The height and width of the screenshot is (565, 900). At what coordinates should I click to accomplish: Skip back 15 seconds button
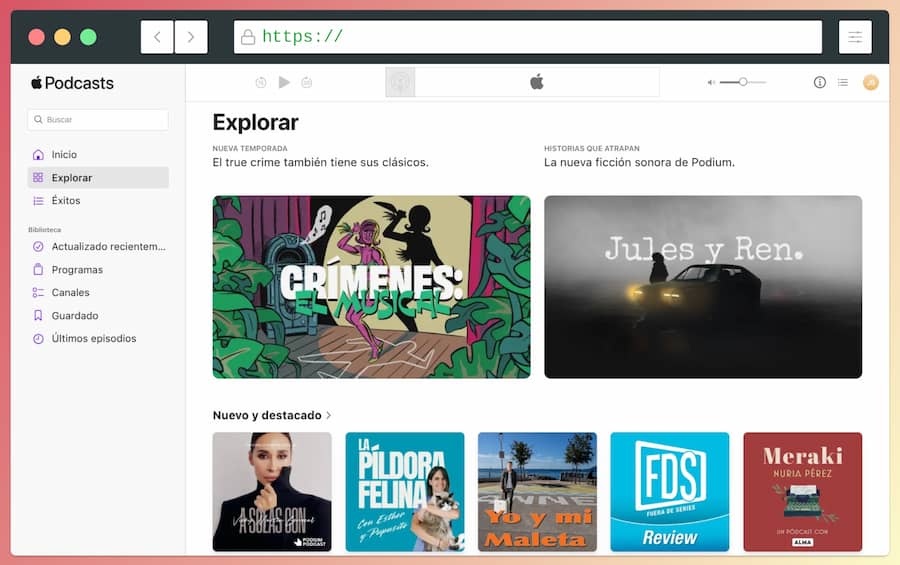(261, 83)
